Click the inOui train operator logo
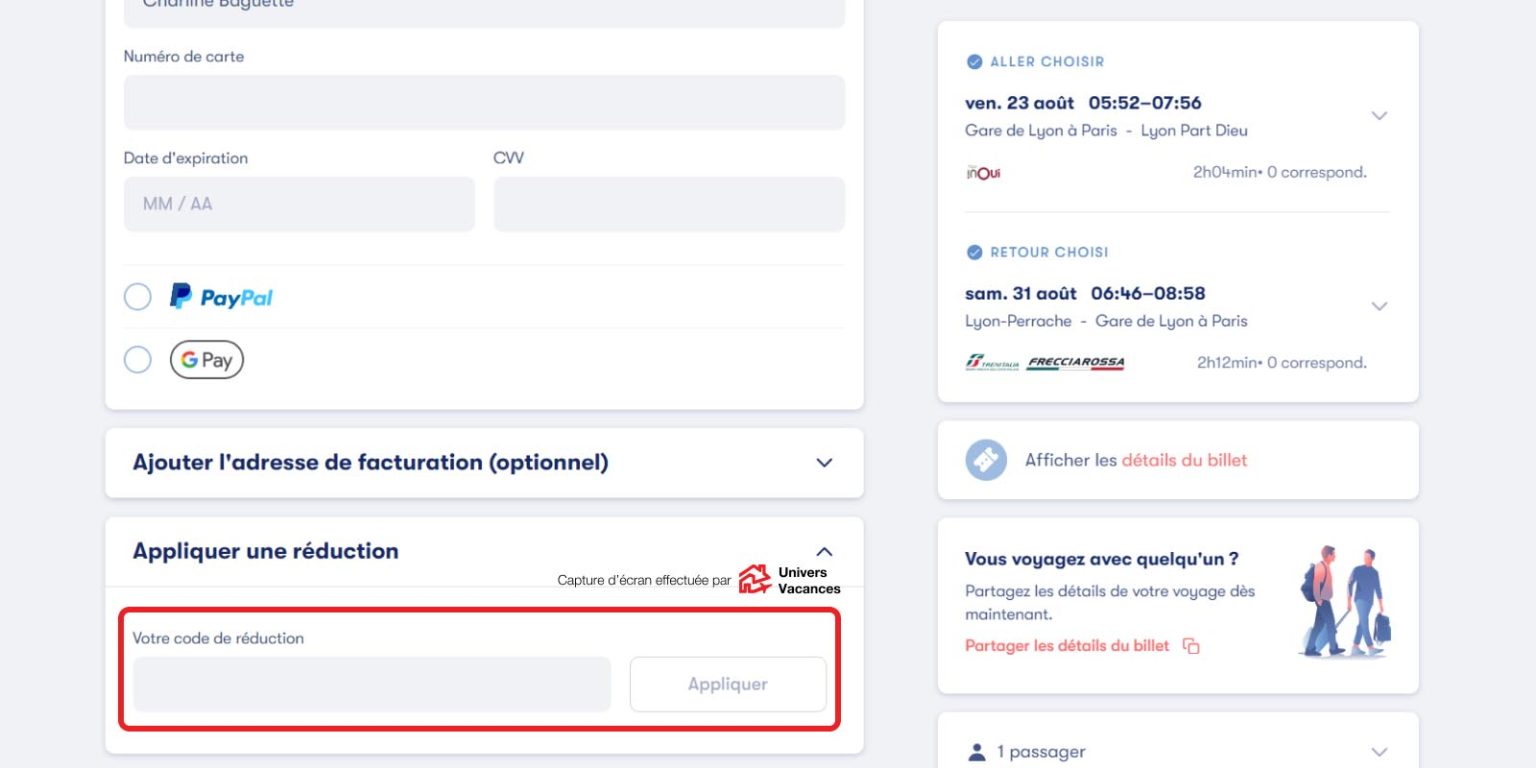Image resolution: width=1536 pixels, height=768 pixels. (x=983, y=172)
